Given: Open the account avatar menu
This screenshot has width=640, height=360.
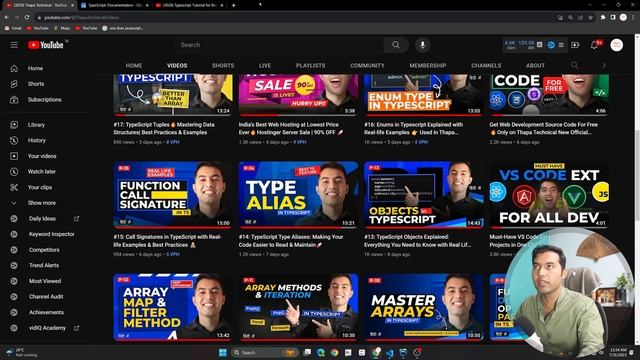Looking at the screenshot, I should point(616,45).
